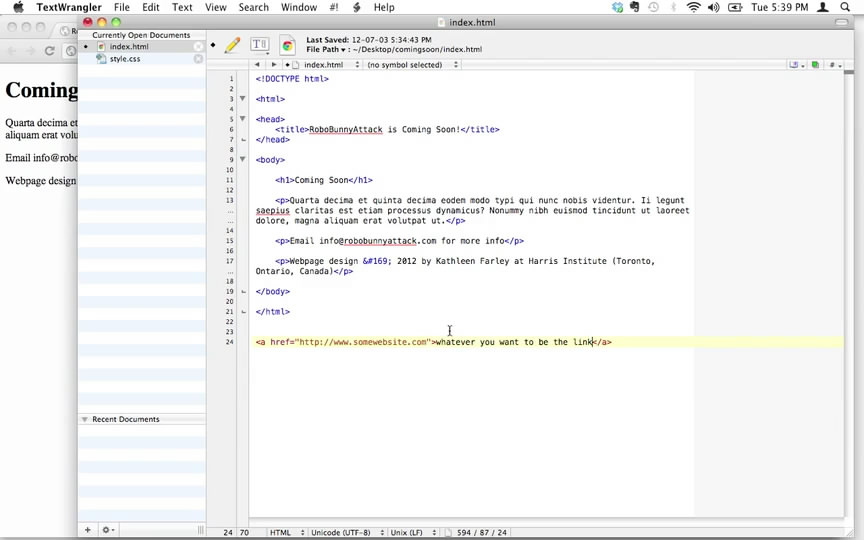
Task: Open the scripts menu icon in the menu bar
Action: (x=357, y=7)
